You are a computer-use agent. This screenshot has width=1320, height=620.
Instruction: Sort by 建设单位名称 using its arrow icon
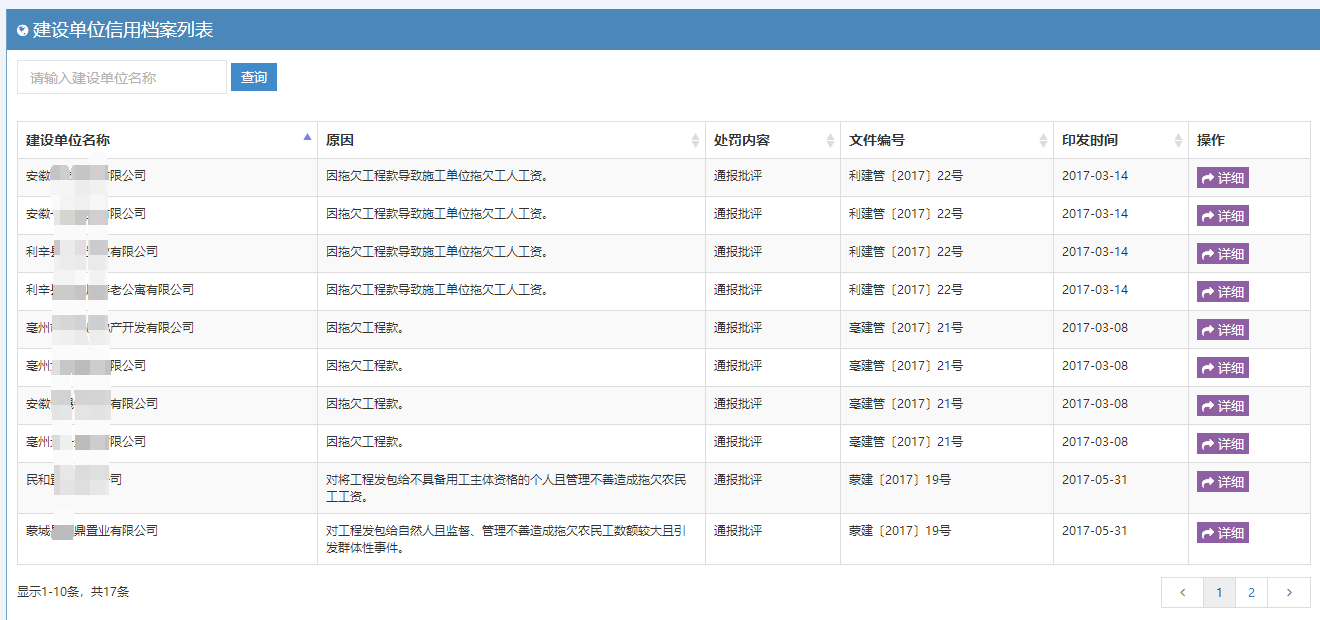tap(307, 138)
